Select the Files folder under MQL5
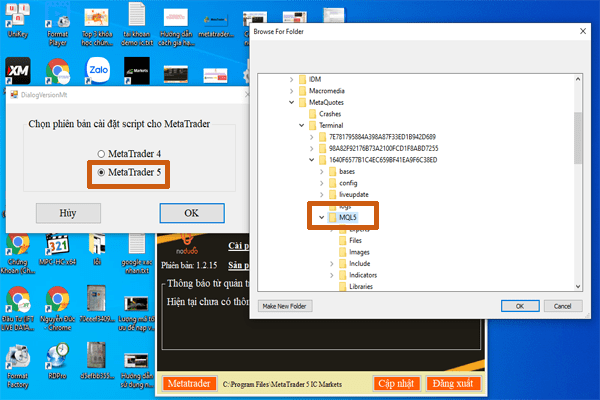The width and height of the screenshot is (600, 400). point(355,240)
